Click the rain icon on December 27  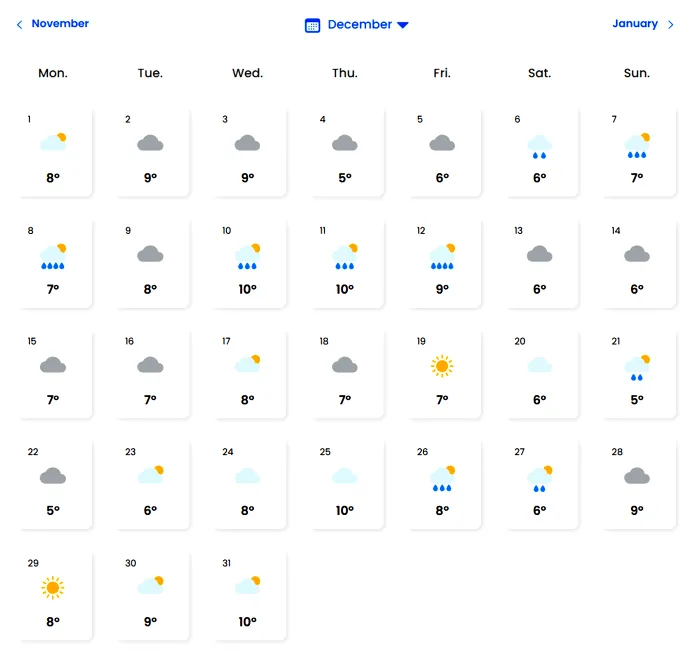pyautogui.click(x=540, y=477)
